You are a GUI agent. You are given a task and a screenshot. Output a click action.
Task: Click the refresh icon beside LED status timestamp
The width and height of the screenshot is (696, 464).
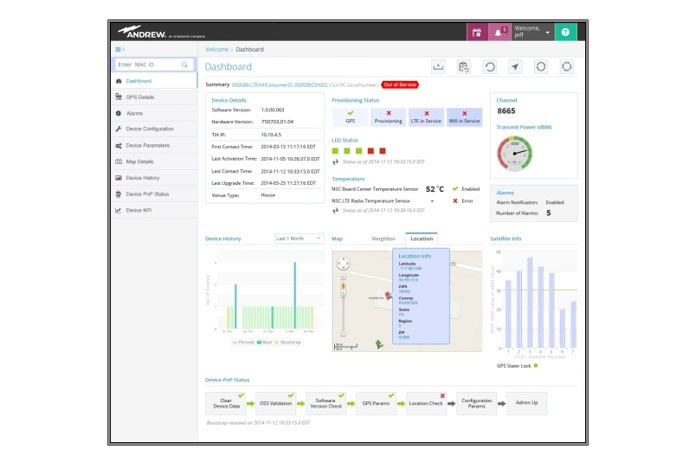(x=336, y=161)
